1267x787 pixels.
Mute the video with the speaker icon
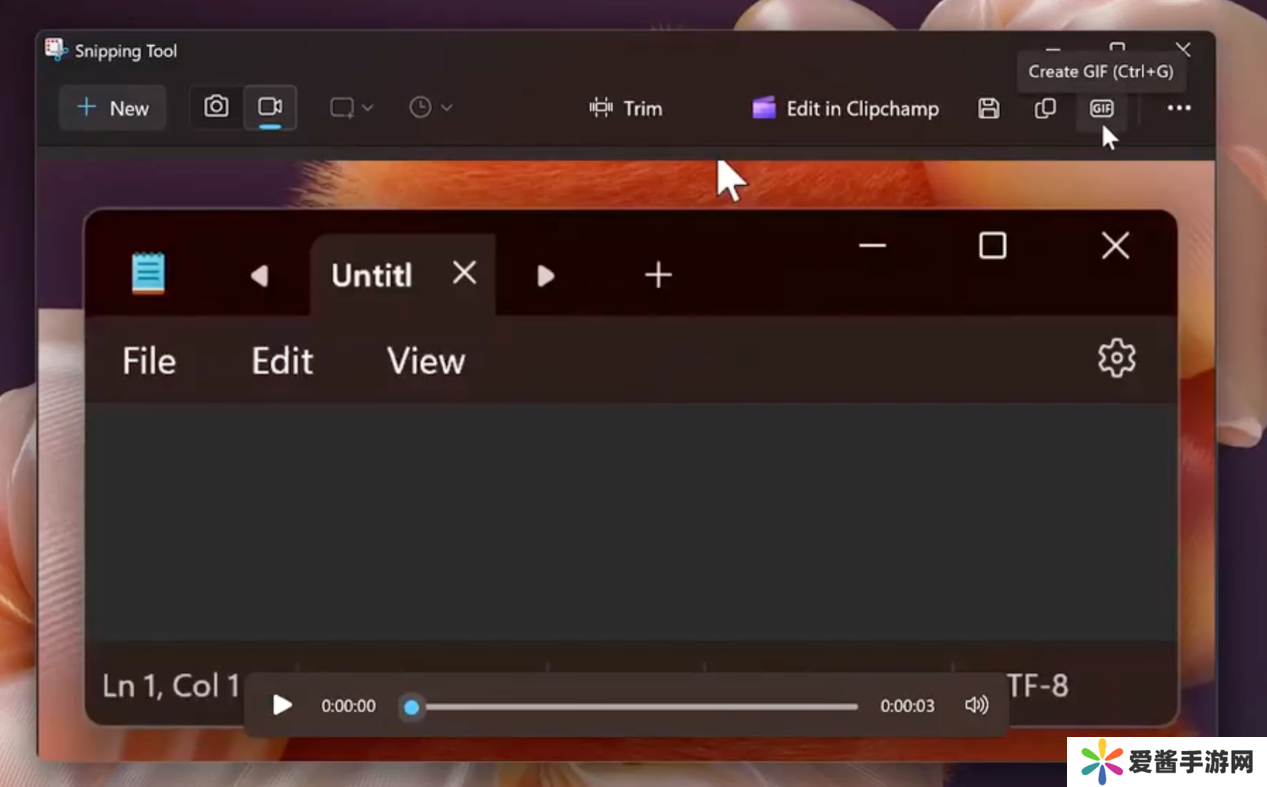[x=976, y=705]
